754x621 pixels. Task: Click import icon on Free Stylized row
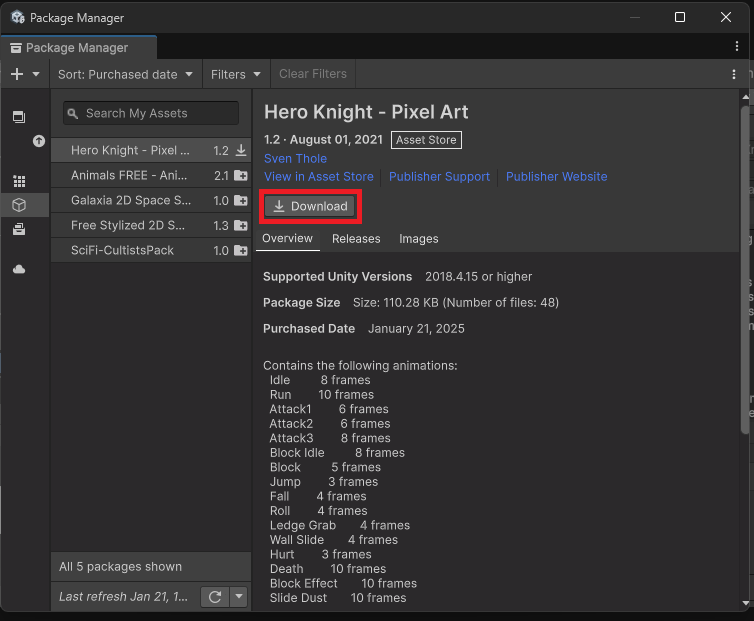pos(240,226)
